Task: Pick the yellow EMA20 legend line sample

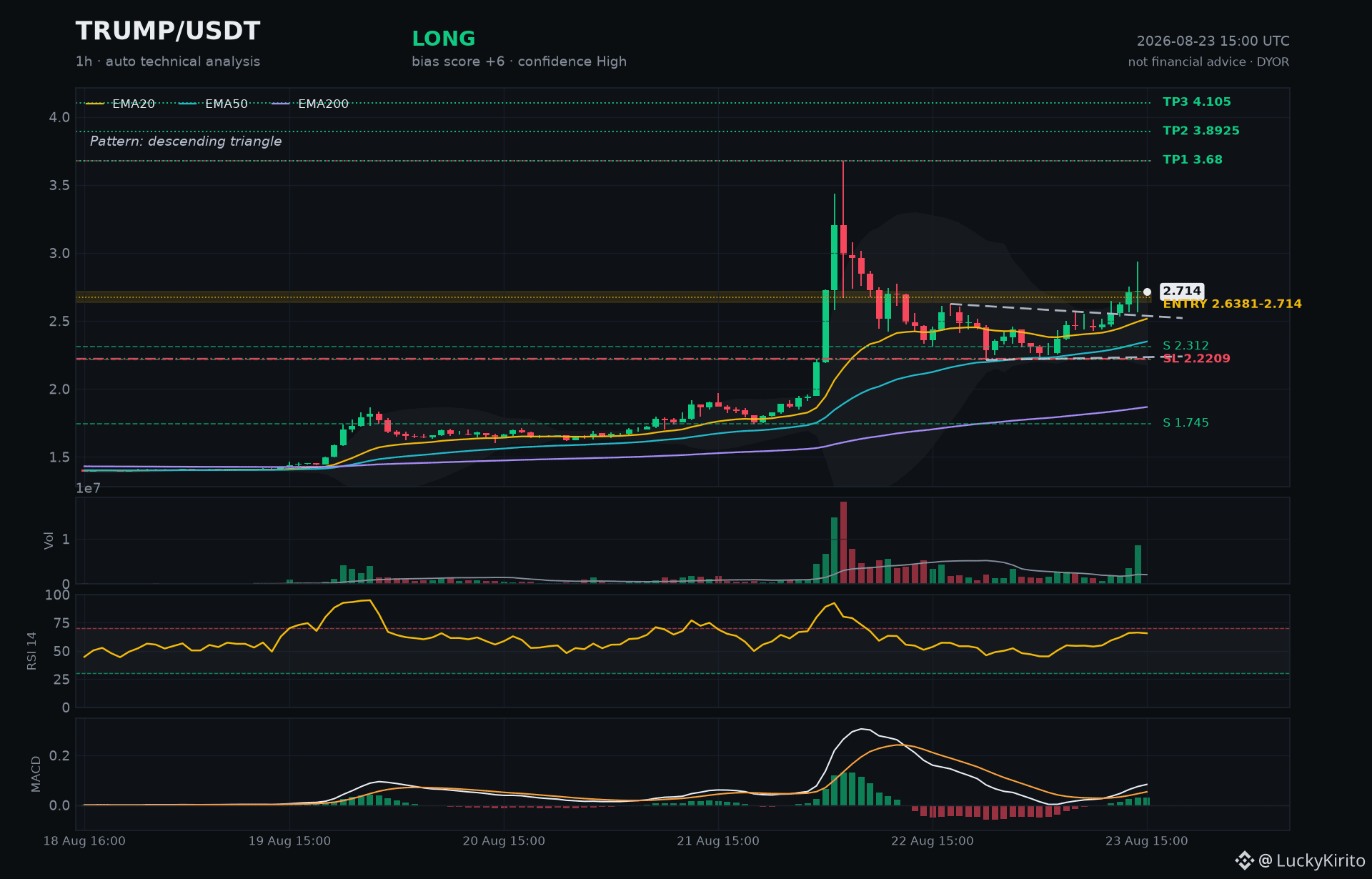Action: [95, 104]
